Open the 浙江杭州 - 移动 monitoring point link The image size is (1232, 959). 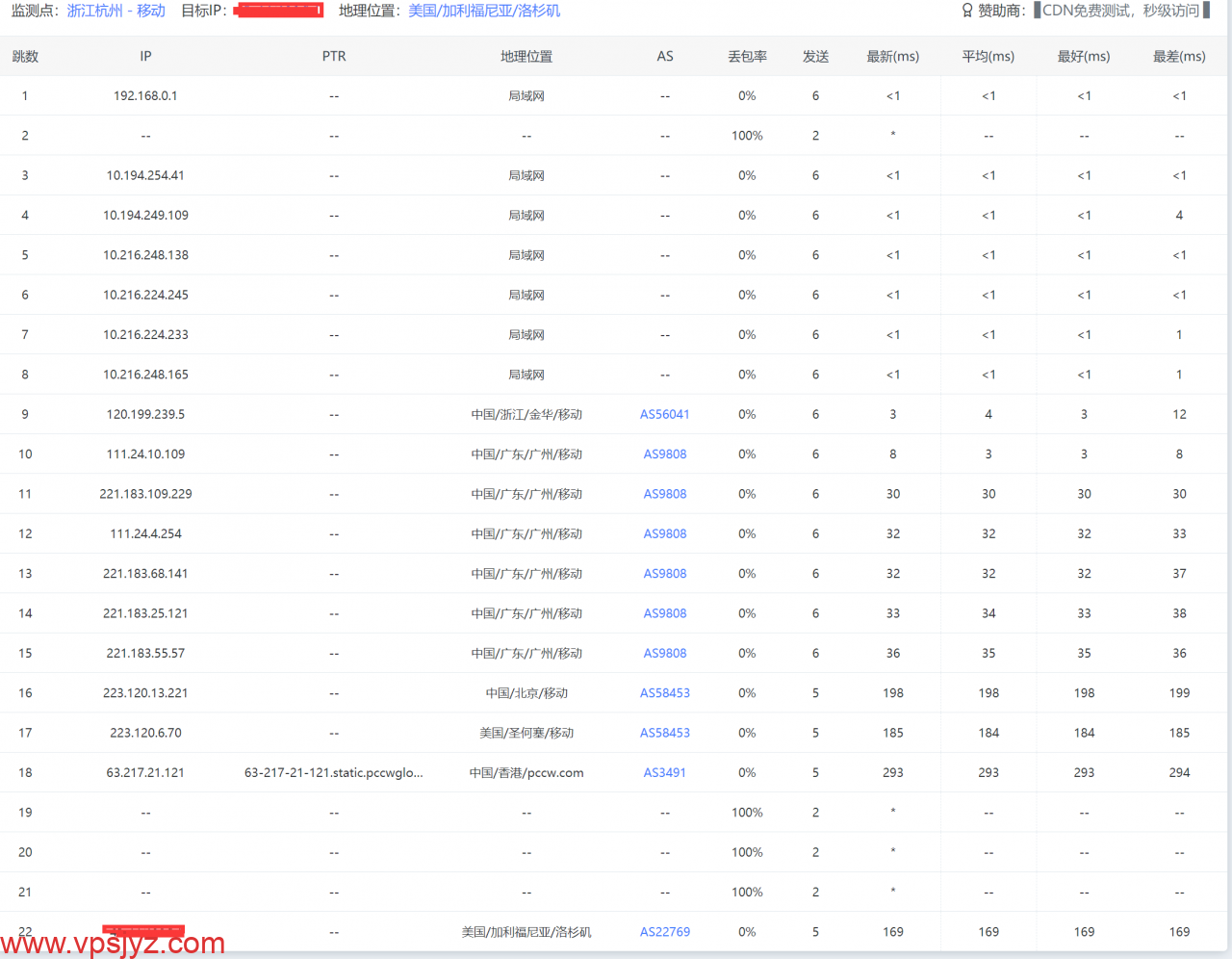tap(115, 11)
